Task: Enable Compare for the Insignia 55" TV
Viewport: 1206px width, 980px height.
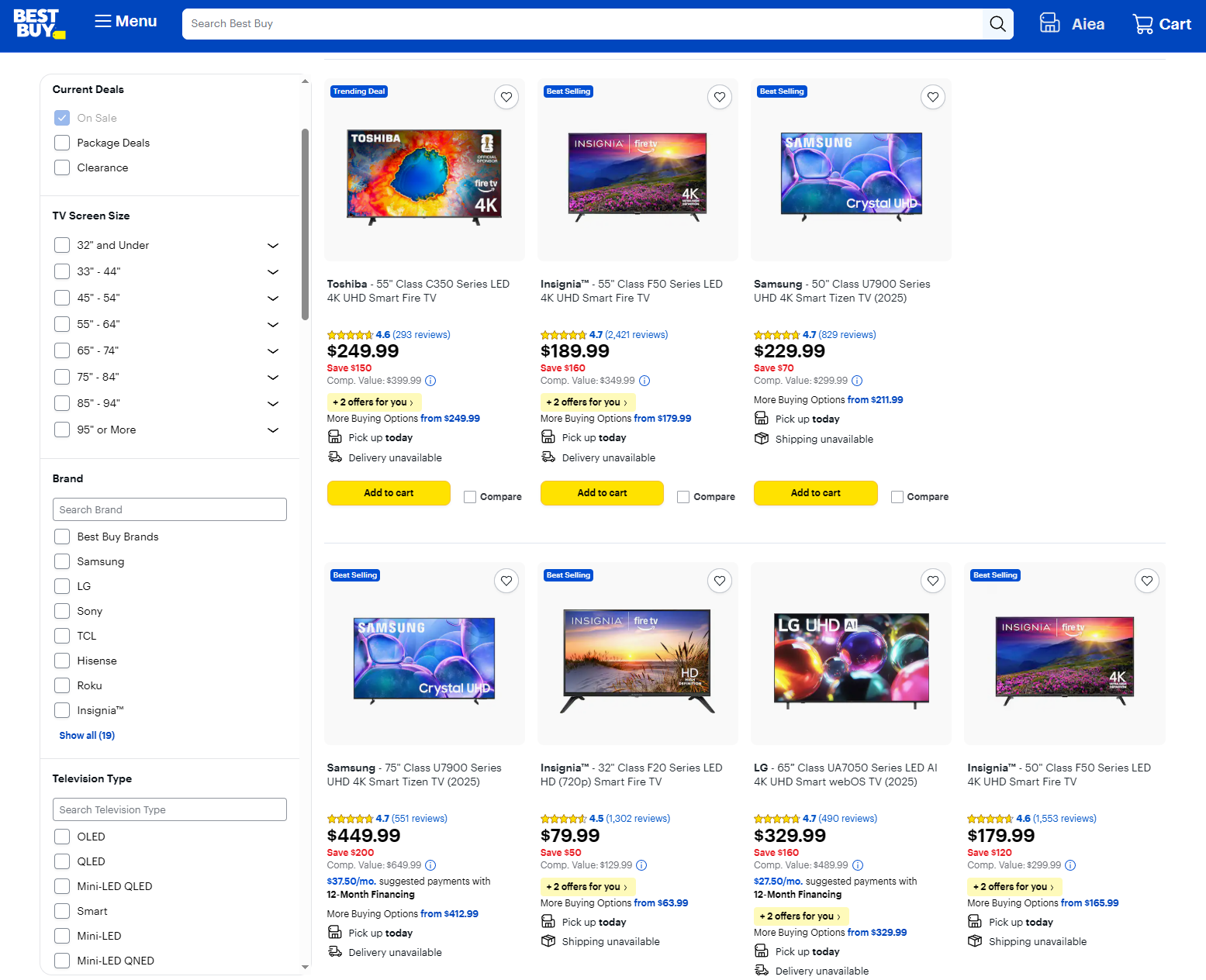Action: [x=682, y=496]
